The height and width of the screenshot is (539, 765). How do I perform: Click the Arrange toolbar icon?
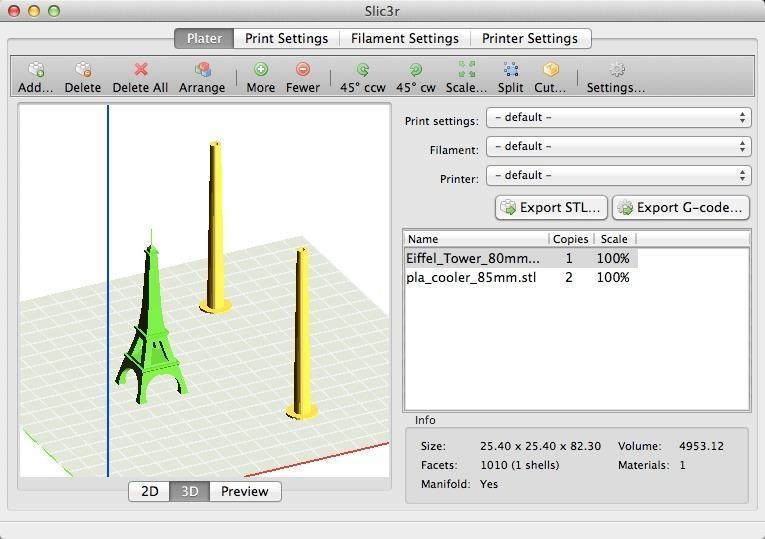pos(202,70)
